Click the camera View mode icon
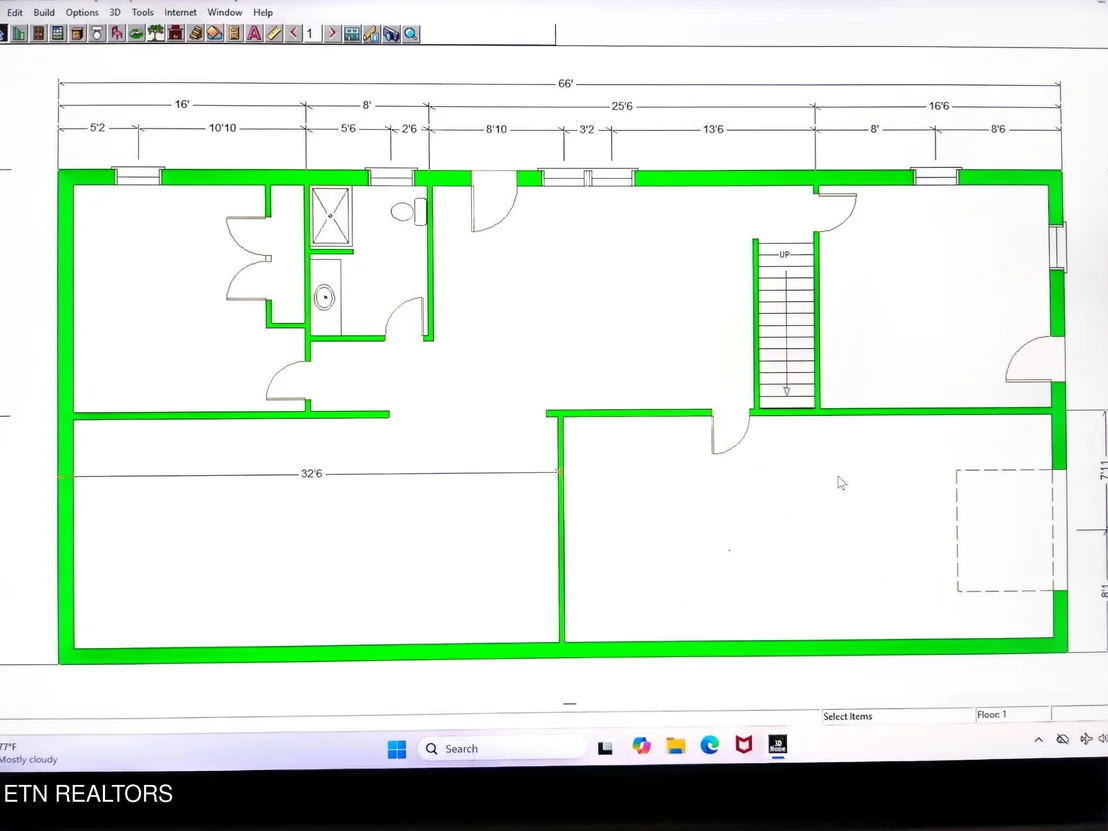The width and height of the screenshot is (1108, 831). point(391,33)
